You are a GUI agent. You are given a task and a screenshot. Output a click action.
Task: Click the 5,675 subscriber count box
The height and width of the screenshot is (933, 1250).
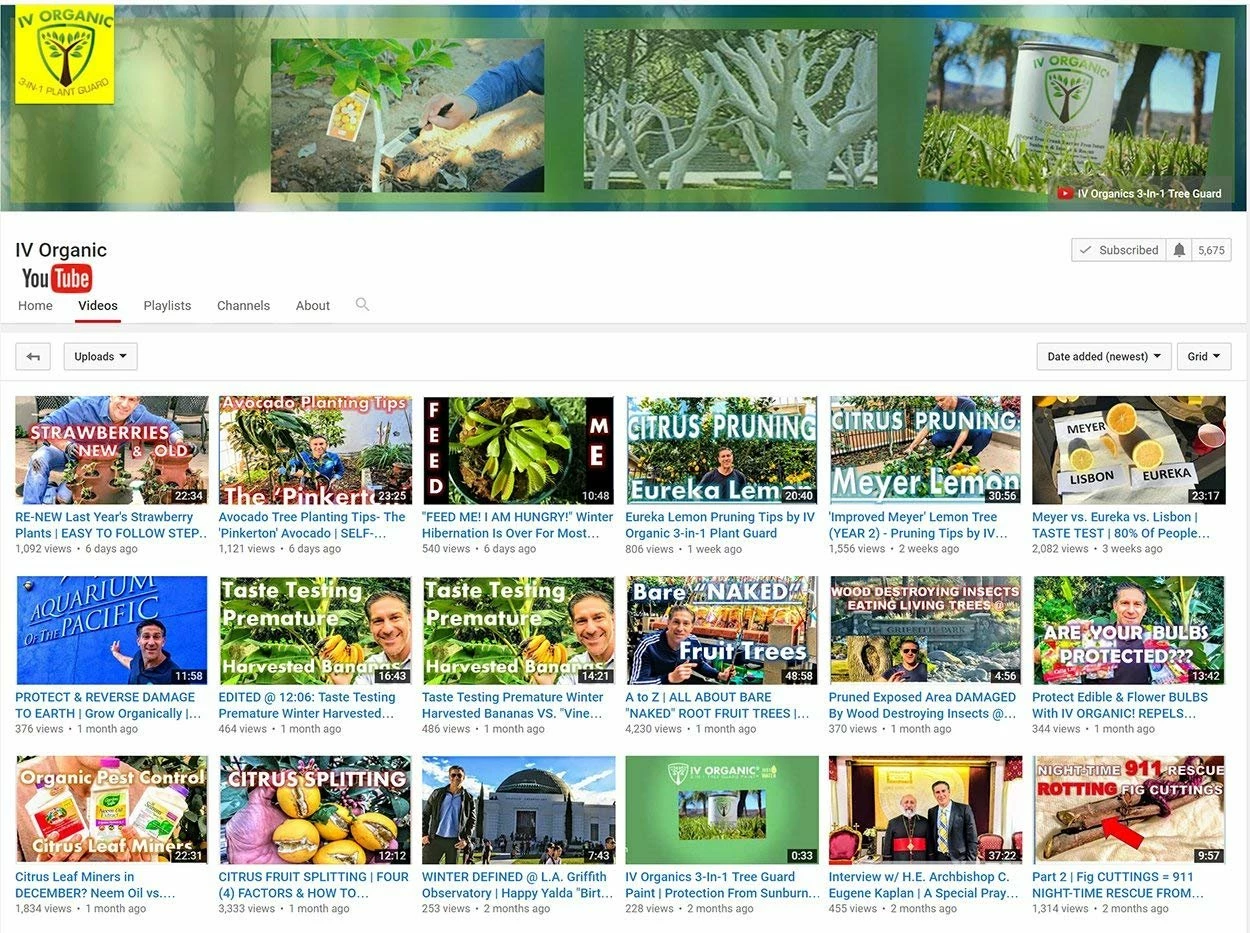1210,250
